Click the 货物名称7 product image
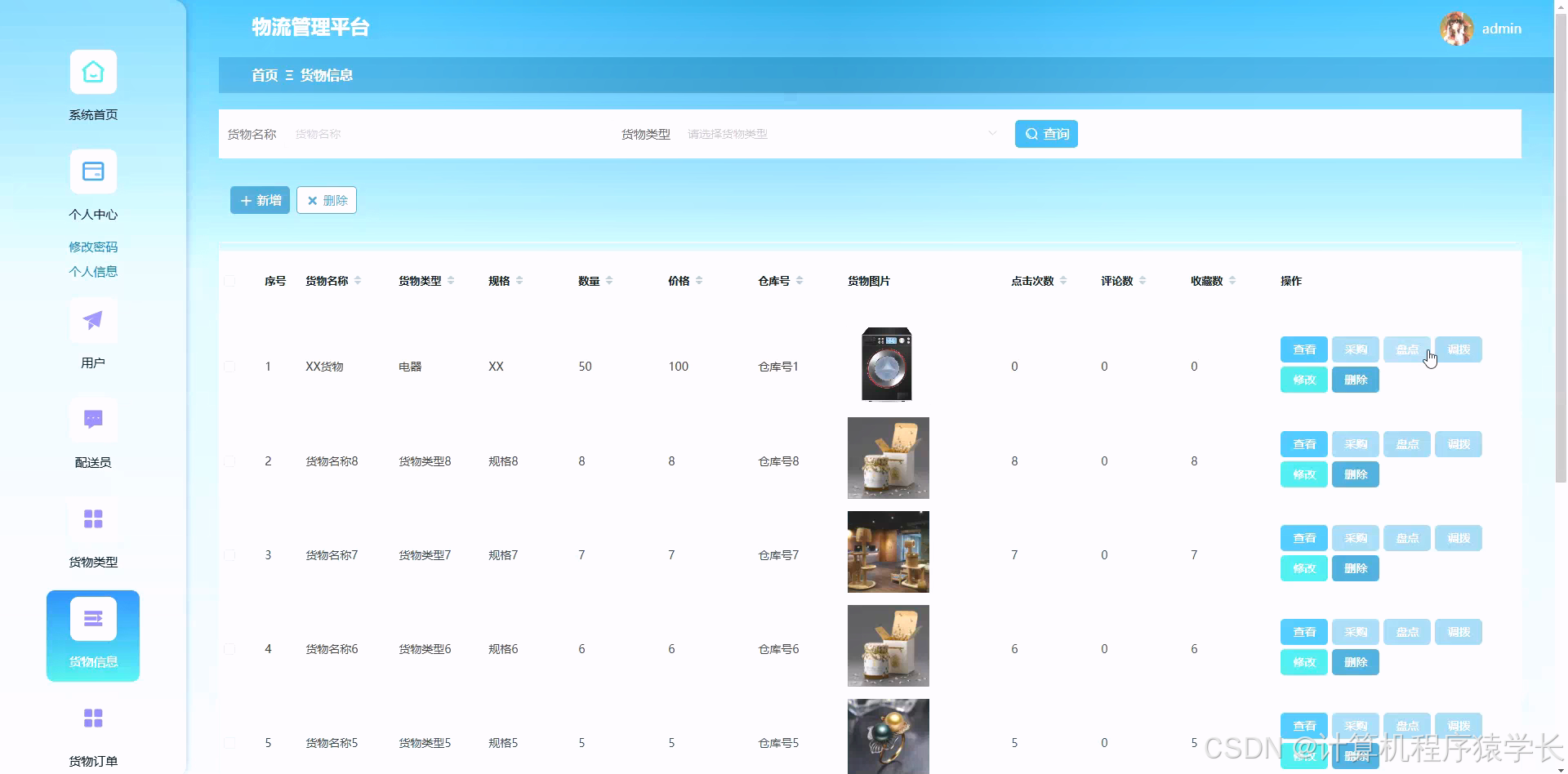The height and width of the screenshot is (774, 1568). coord(889,552)
